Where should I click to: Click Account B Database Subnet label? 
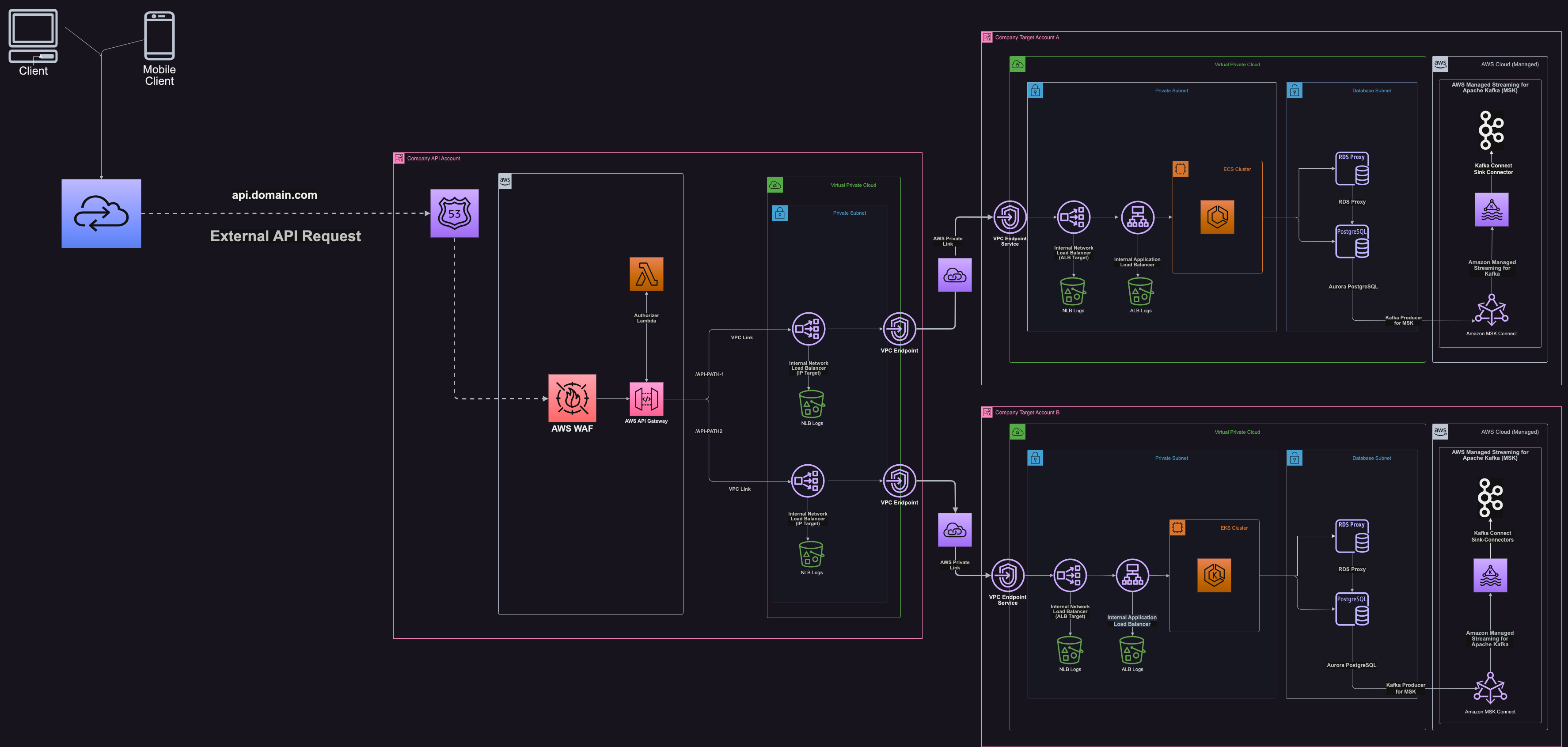pos(1371,459)
